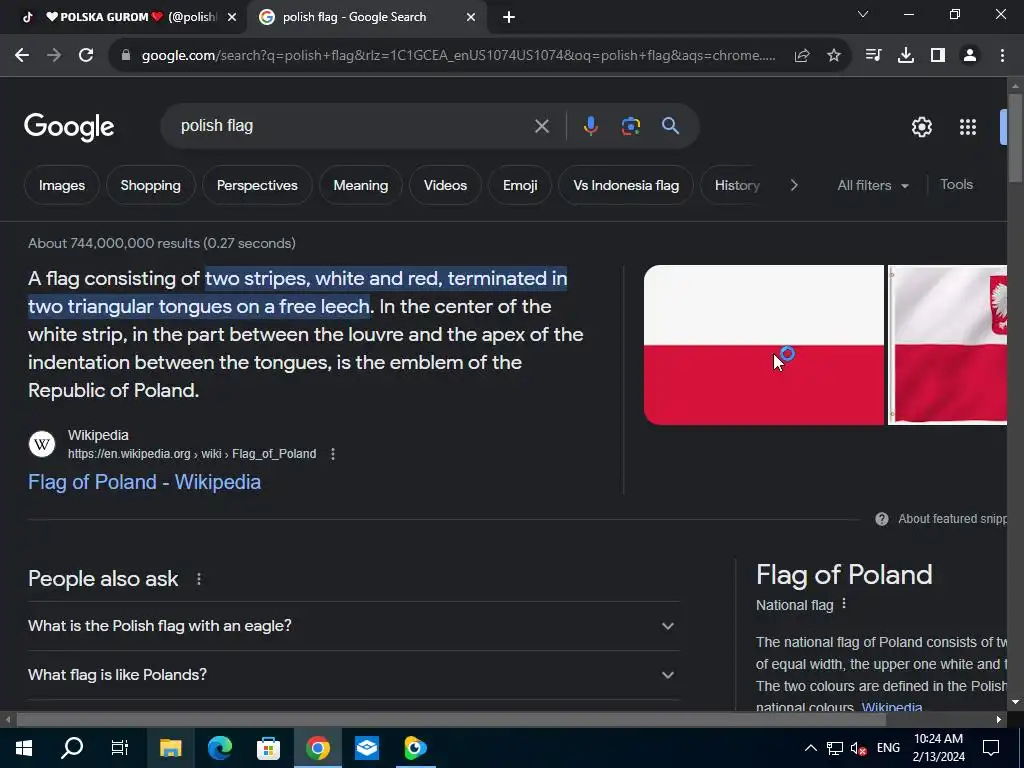Bookmark this page with star icon

click(x=834, y=56)
